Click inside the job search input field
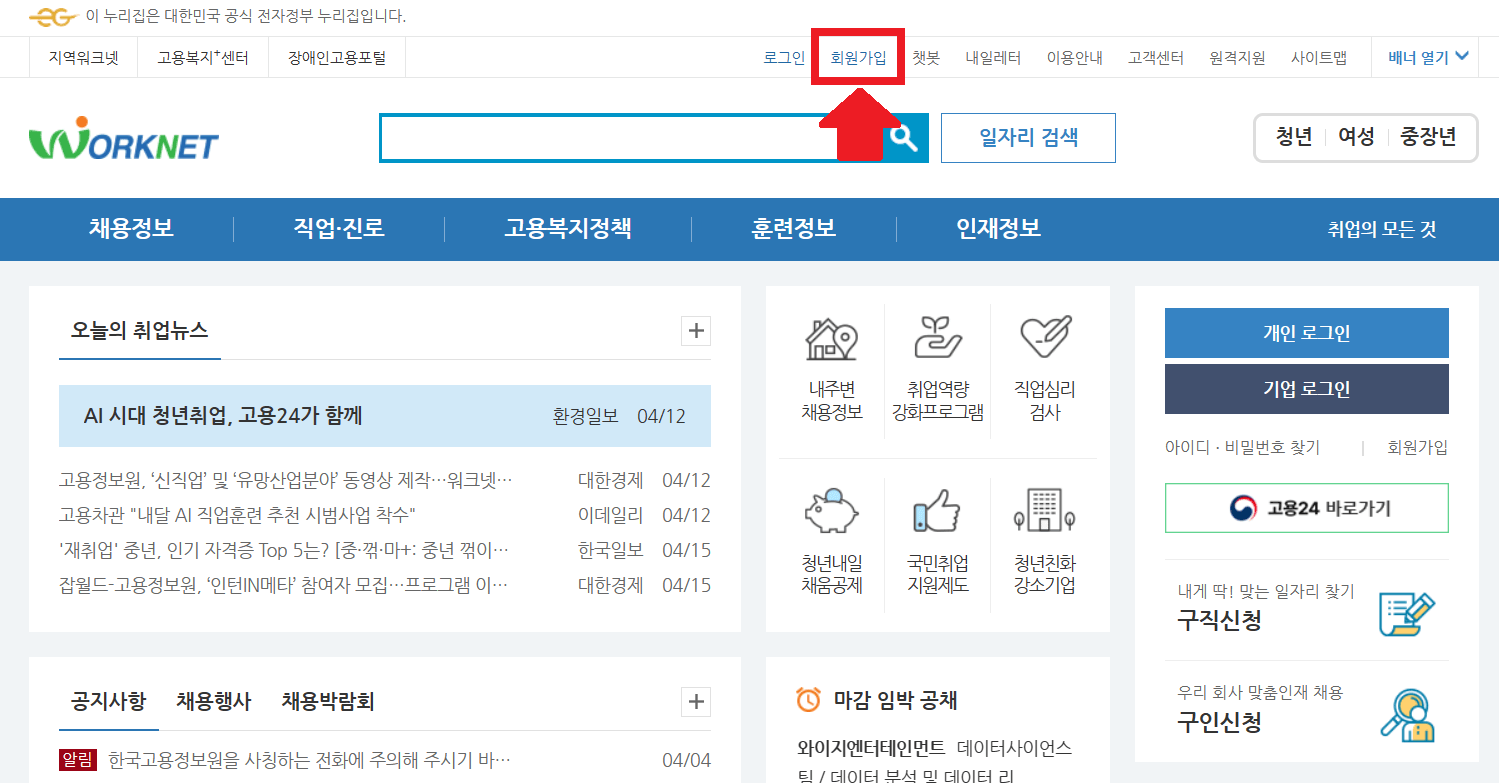 pos(630,138)
